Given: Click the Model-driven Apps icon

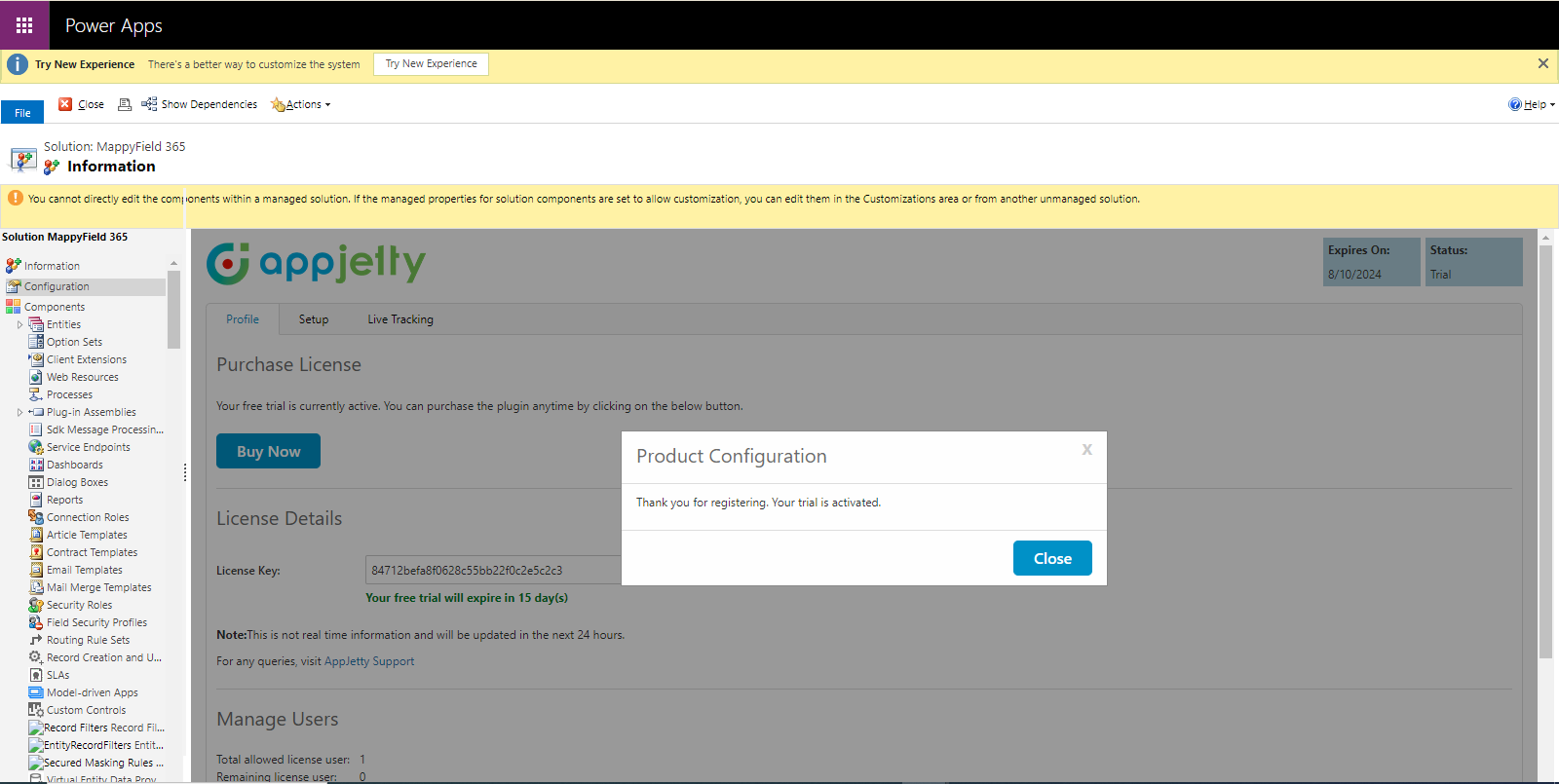Looking at the screenshot, I should point(36,692).
